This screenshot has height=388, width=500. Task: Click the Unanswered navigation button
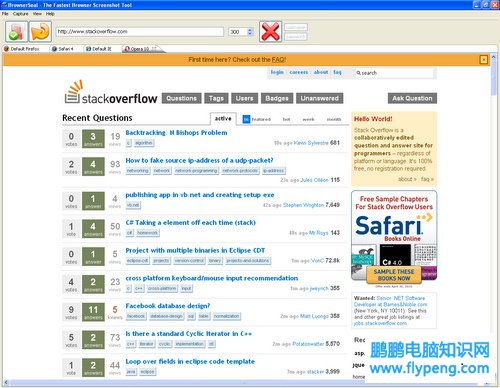319,98
